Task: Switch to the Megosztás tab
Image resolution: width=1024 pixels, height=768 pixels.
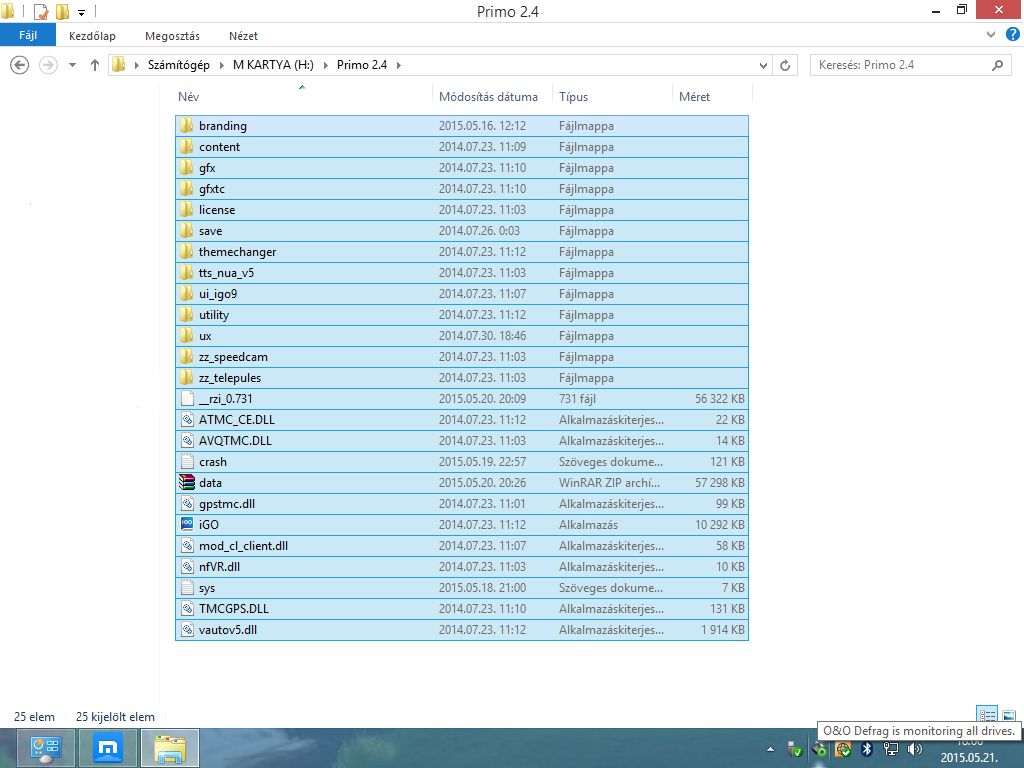Action: click(172, 36)
